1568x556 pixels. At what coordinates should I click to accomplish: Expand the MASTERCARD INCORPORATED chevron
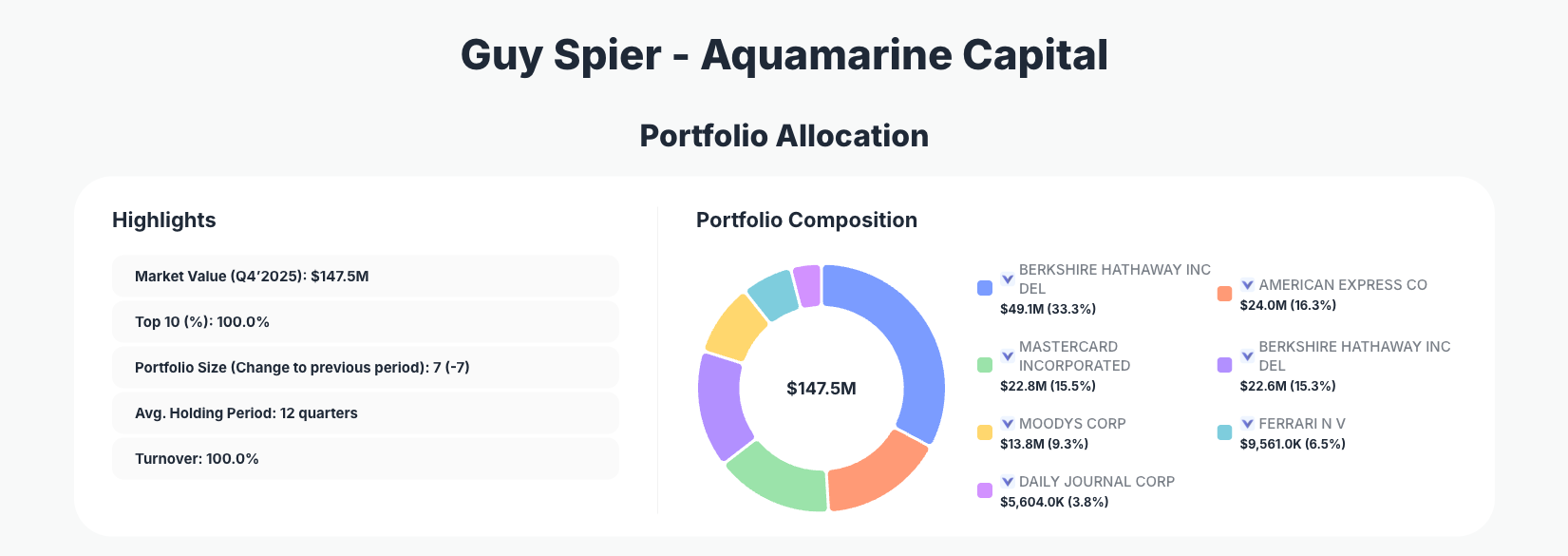[1006, 356]
